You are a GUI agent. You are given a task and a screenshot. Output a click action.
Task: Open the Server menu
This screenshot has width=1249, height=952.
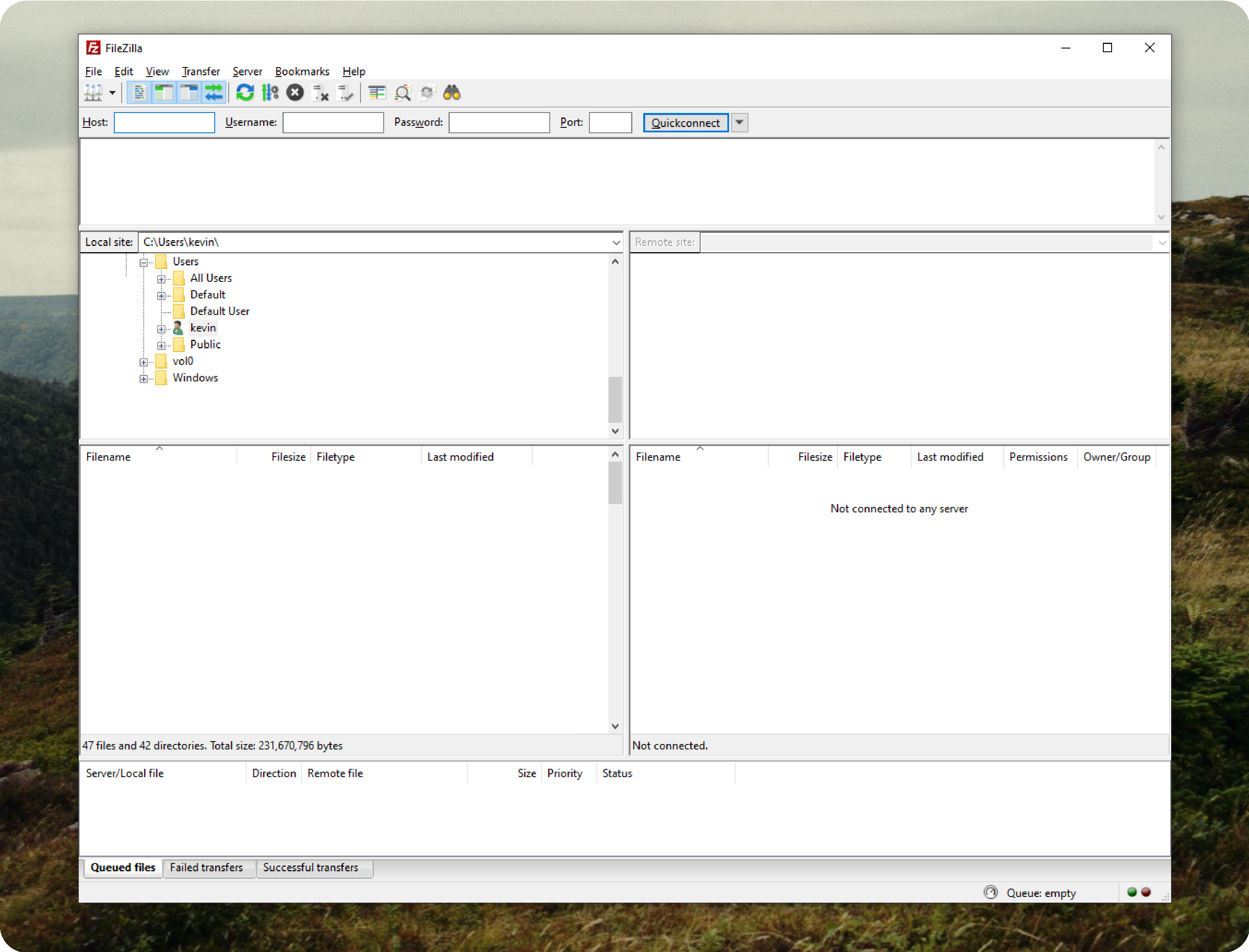[247, 71]
